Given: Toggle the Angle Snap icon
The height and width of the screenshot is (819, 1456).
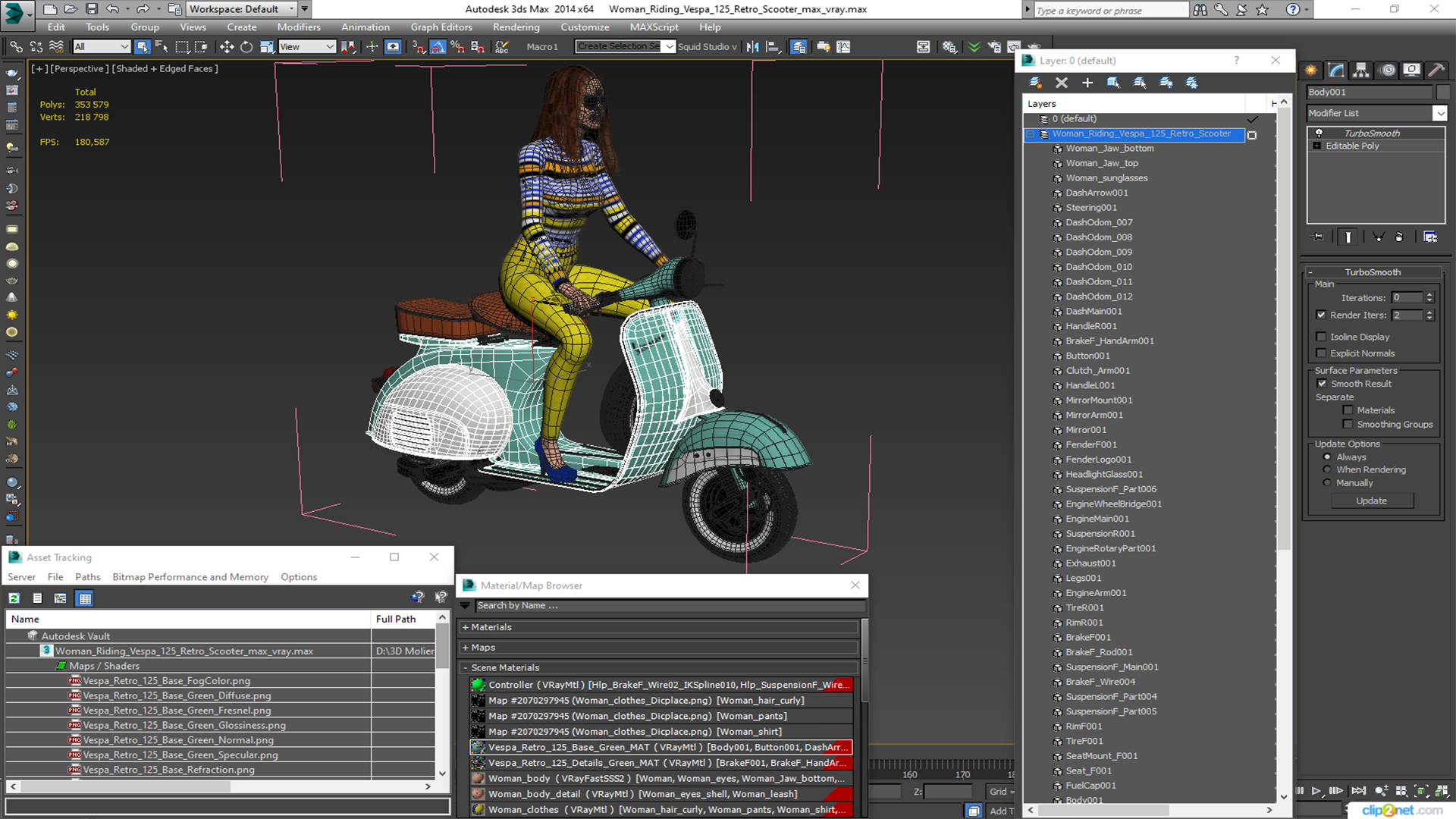Looking at the screenshot, I should pyautogui.click(x=438, y=47).
